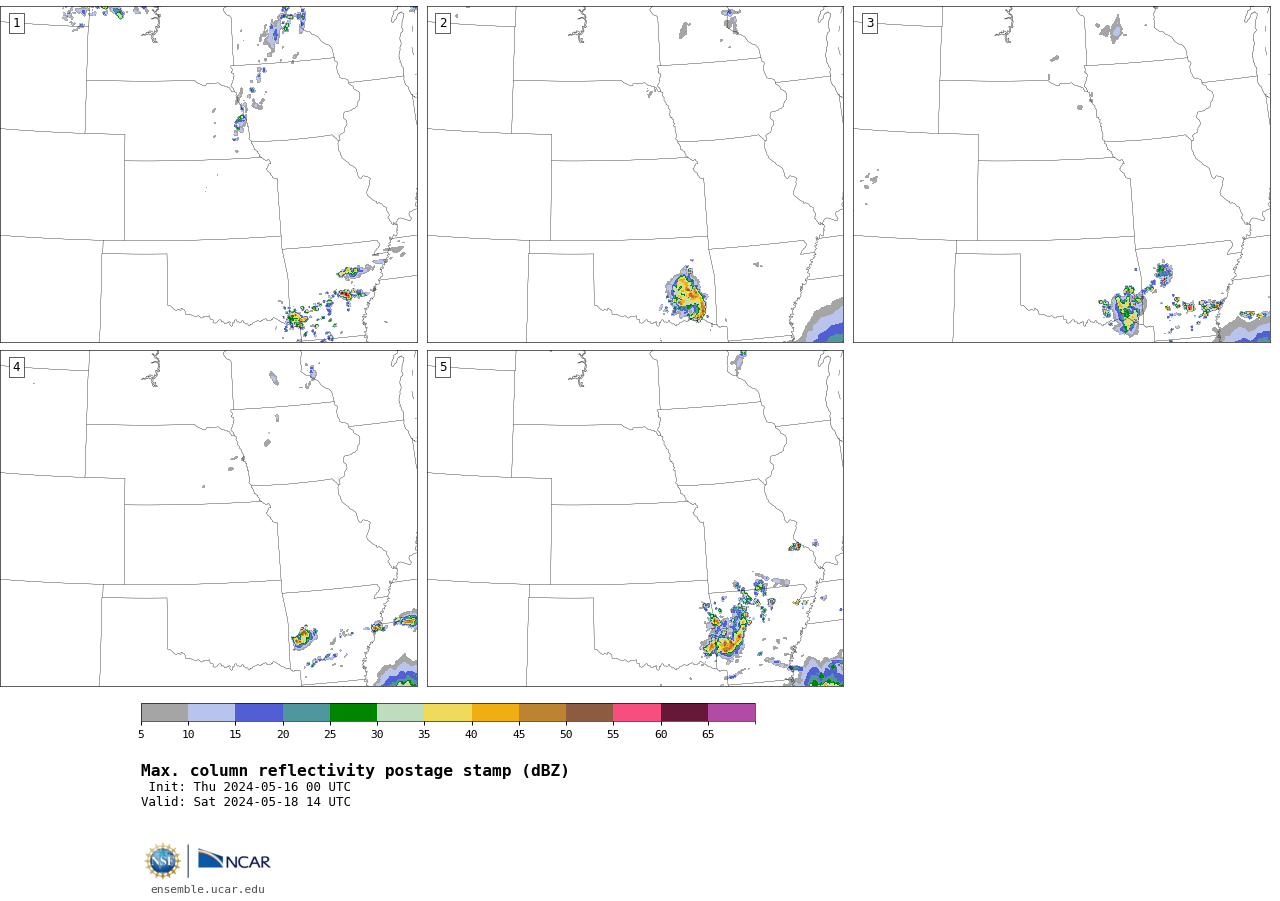
Task: Click the panel number label 3
Action: (870, 23)
